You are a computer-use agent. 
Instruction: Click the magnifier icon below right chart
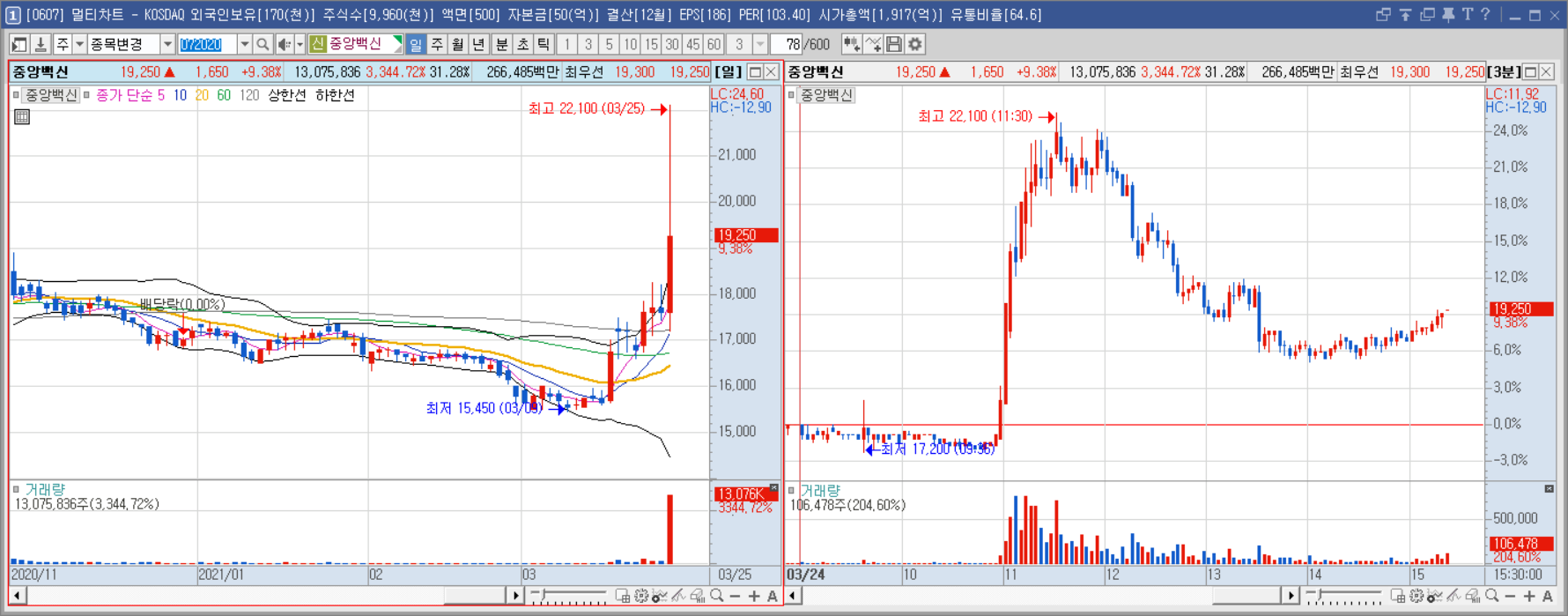coord(1491,597)
